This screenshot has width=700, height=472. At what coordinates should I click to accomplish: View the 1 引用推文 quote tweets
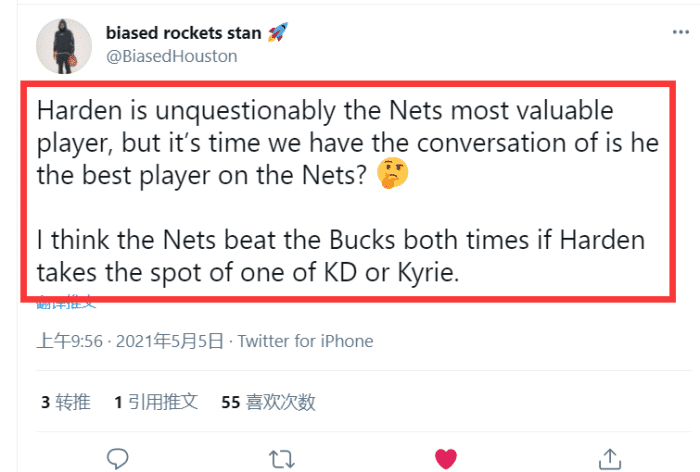[156, 402]
